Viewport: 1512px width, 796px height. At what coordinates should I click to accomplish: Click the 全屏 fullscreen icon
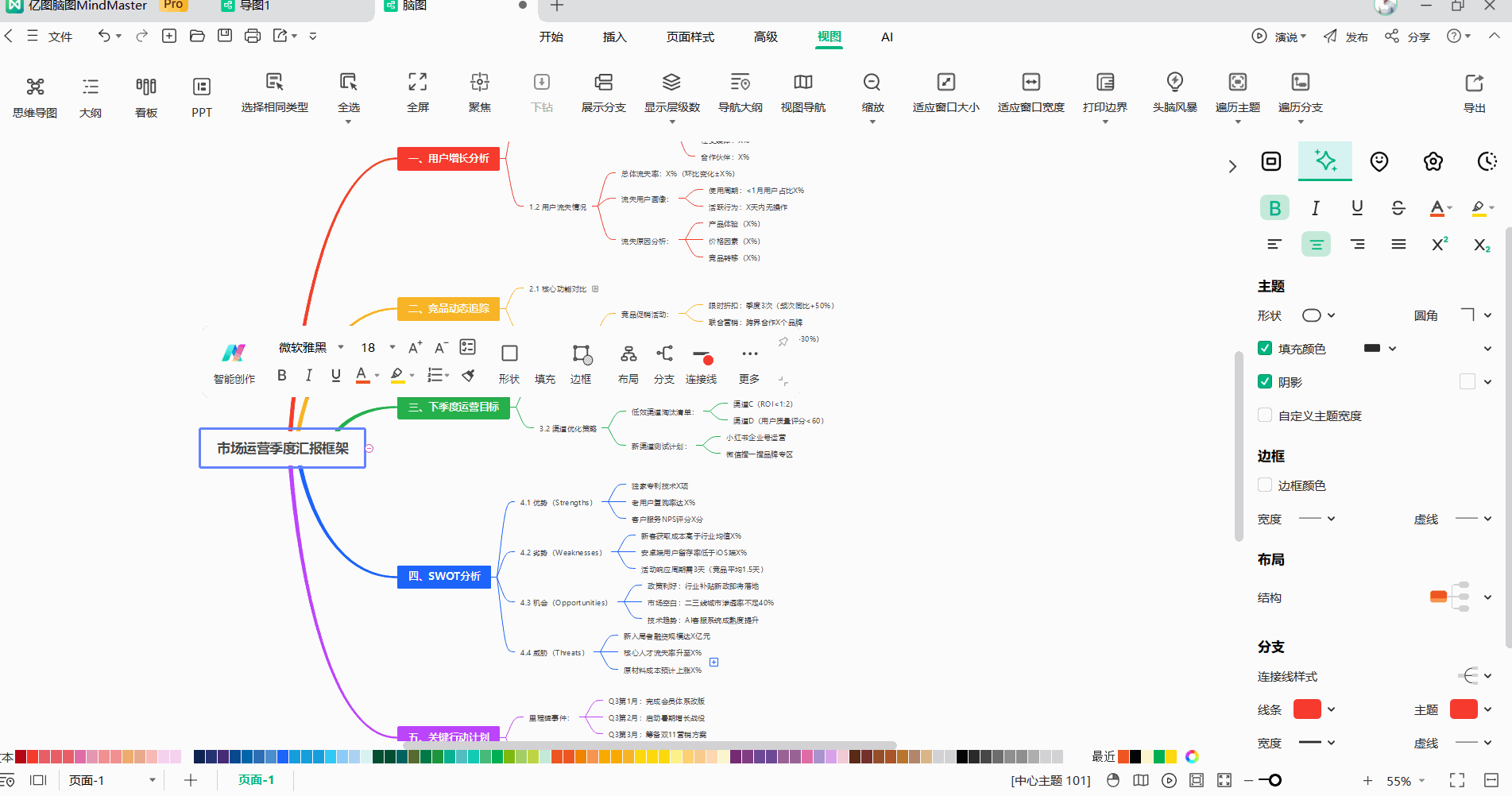pyautogui.click(x=417, y=83)
